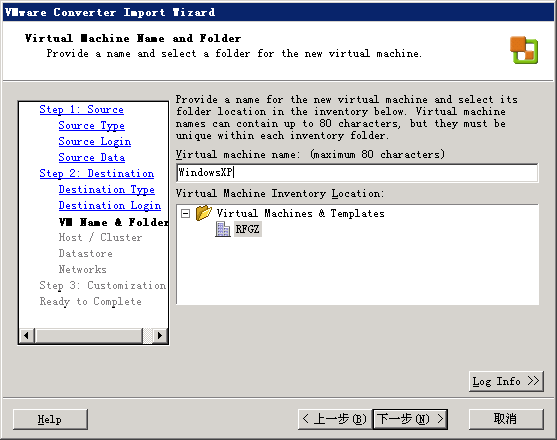This screenshot has height=440, width=557.
Task: Click the RFGZ datacenter icon
Action: [x=223, y=229]
